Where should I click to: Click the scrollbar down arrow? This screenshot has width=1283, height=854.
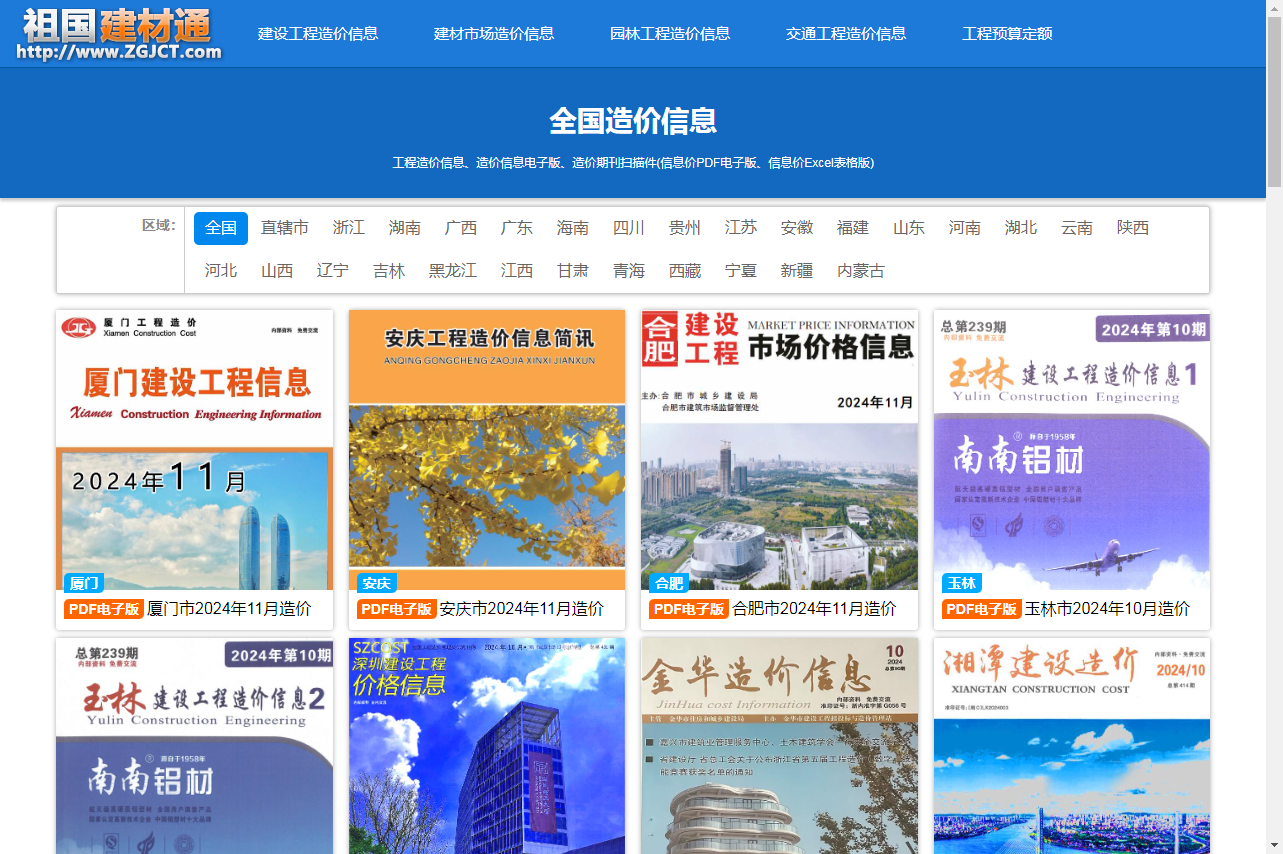click(x=1274, y=846)
